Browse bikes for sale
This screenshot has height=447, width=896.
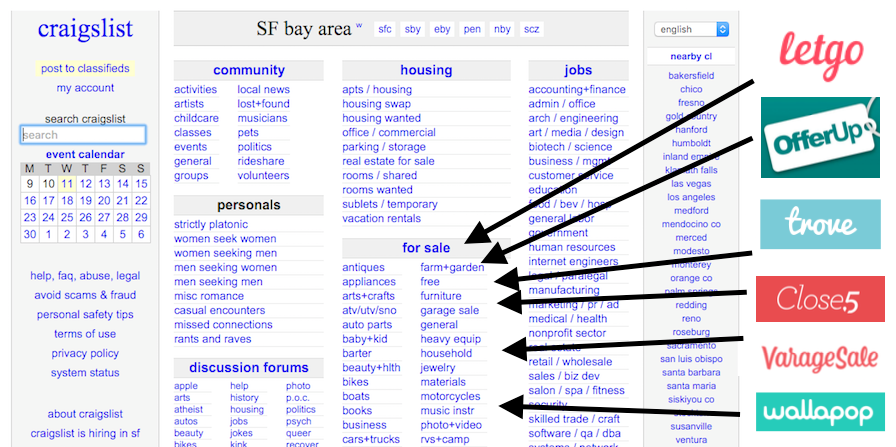pos(355,382)
